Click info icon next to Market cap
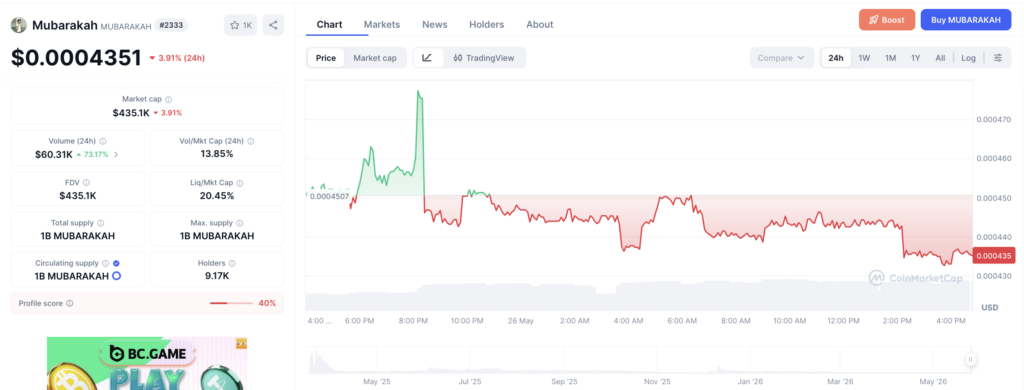 coord(168,99)
